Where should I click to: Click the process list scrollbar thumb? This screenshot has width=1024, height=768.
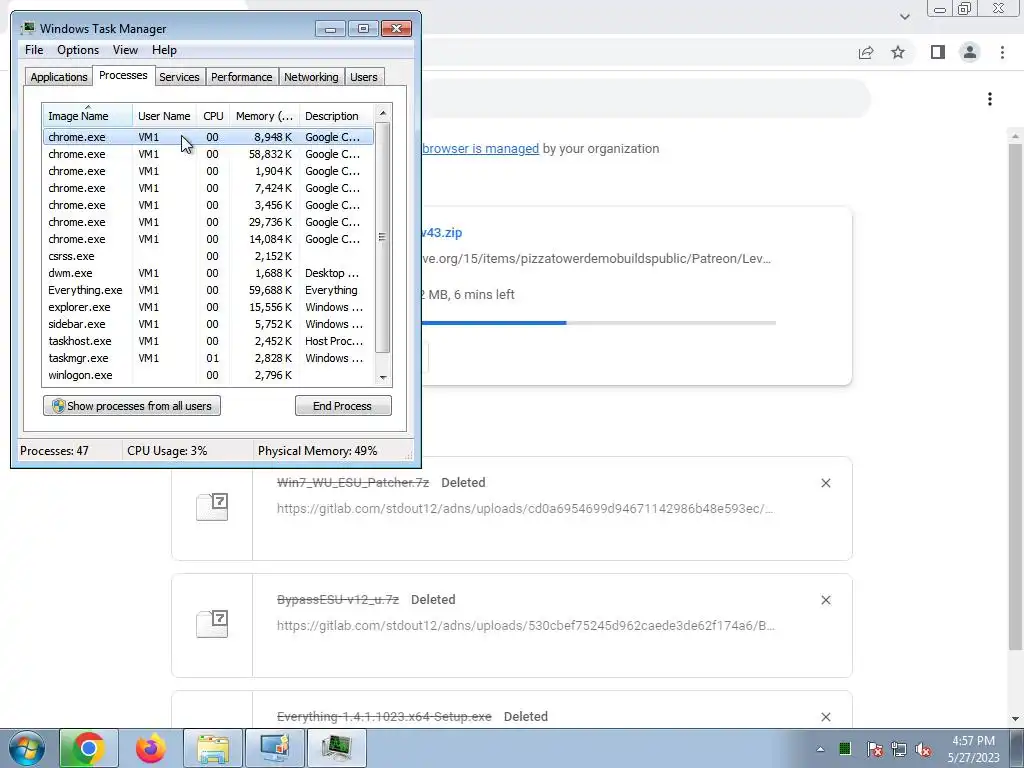[383, 236]
